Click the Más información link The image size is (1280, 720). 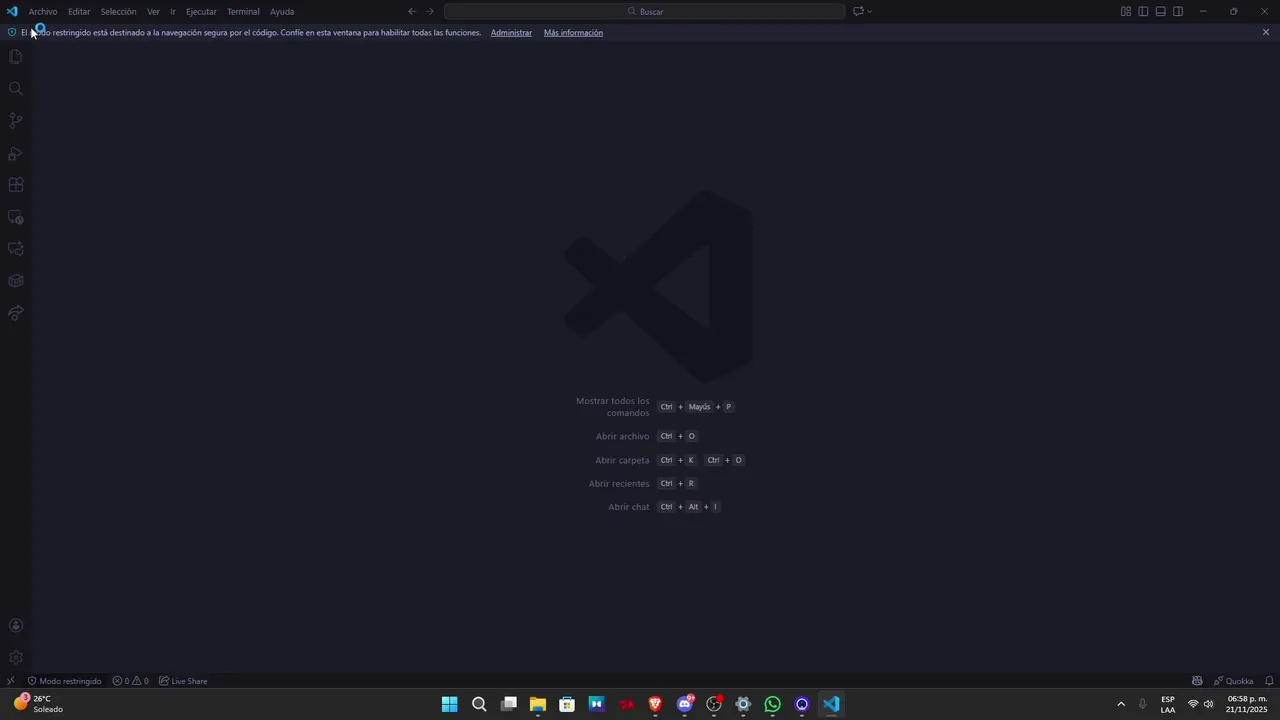coord(573,33)
